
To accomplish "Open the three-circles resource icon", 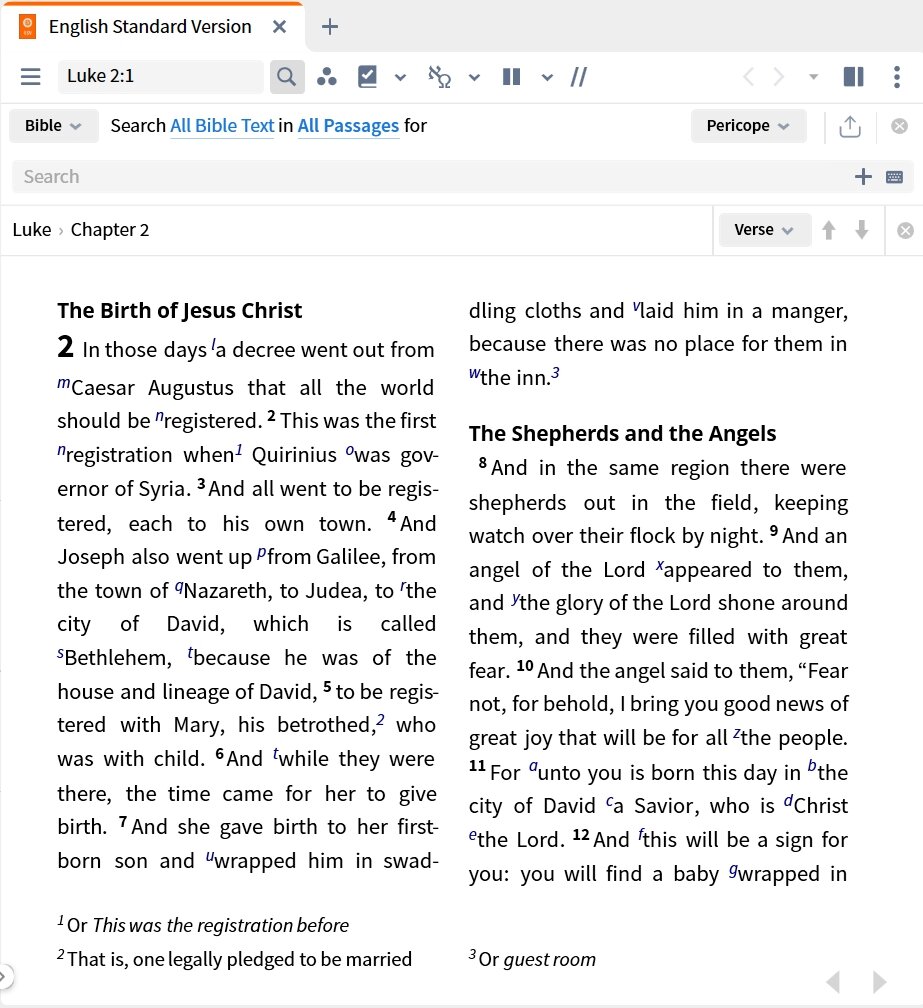I will click(327, 76).
